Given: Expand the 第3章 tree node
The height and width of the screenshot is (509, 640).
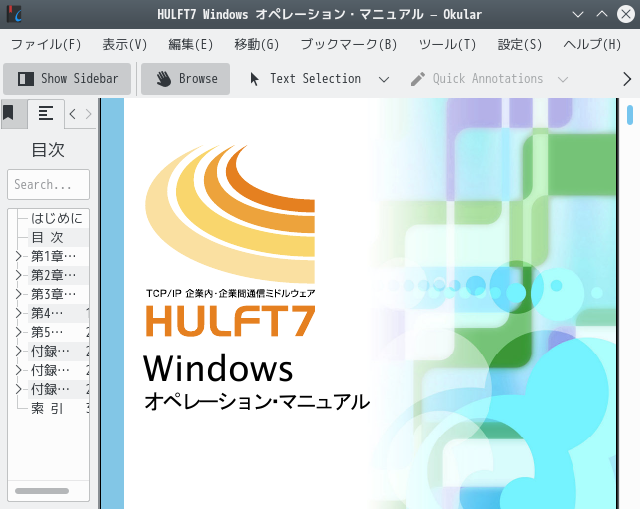Looking at the screenshot, I should pyautogui.click(x=18, y=294).
